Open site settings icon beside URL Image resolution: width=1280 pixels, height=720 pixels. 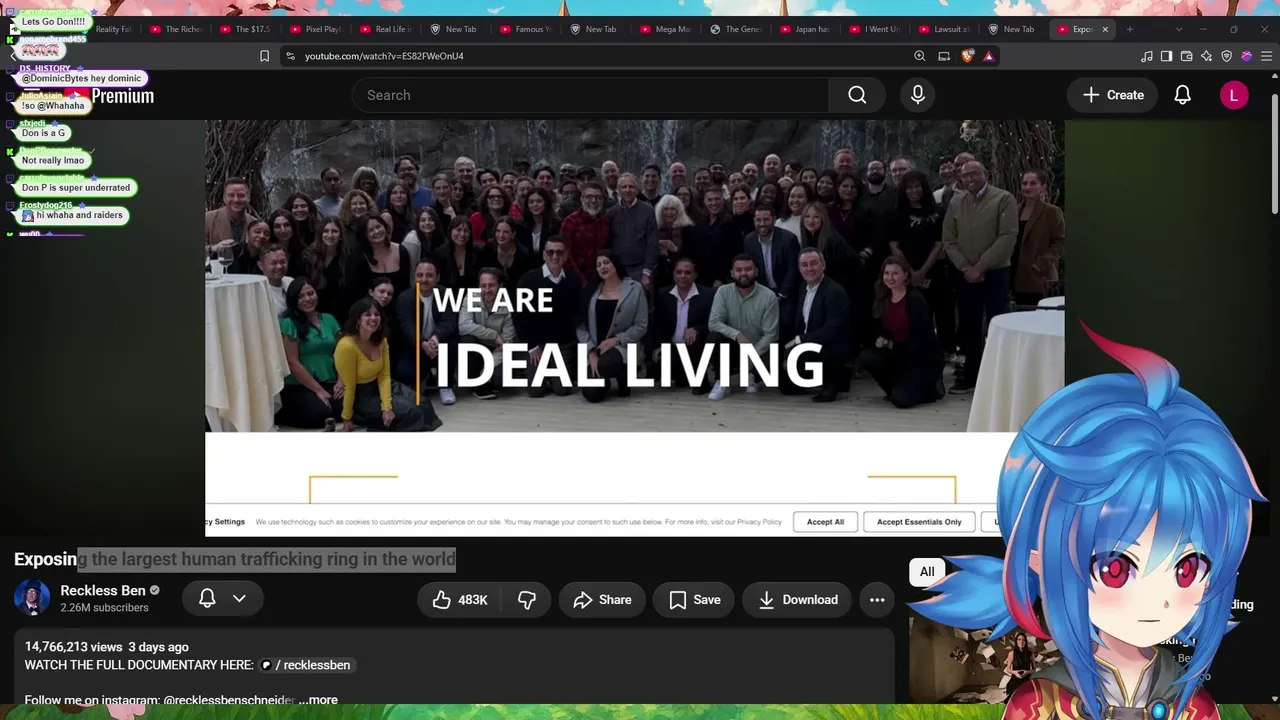pos(289,56)
